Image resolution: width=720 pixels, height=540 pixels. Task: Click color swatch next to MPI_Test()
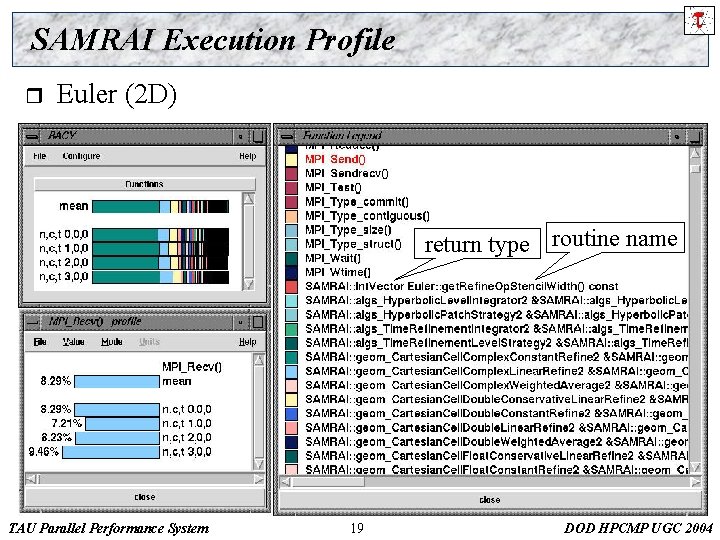[x=291, y=188]
